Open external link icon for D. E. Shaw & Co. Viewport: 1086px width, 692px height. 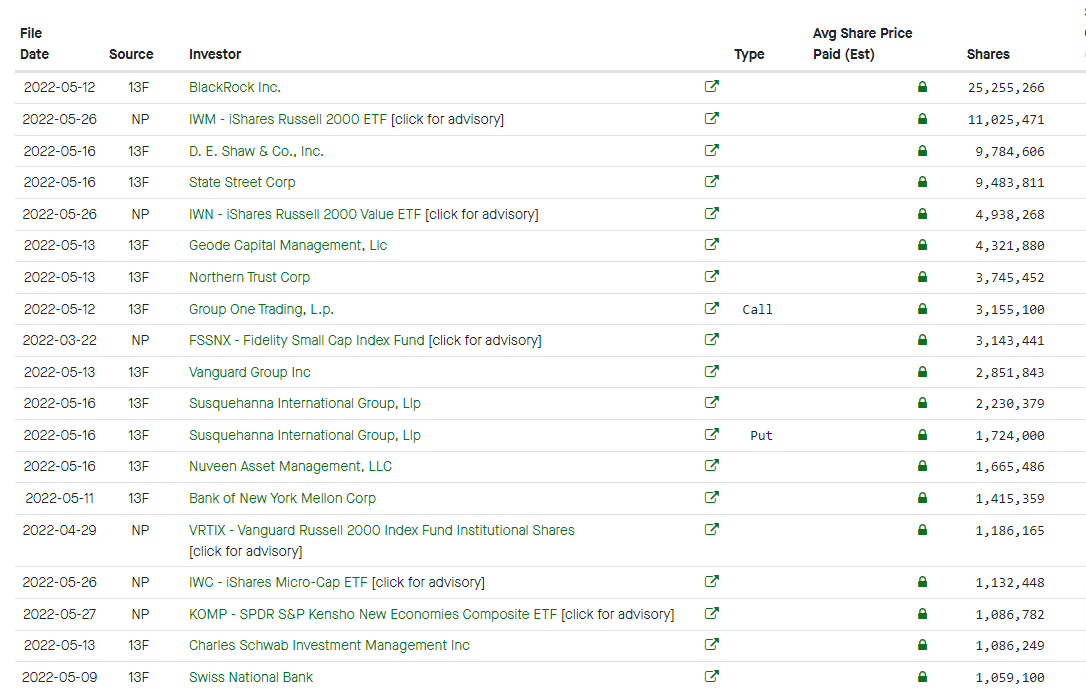point(711,150)
